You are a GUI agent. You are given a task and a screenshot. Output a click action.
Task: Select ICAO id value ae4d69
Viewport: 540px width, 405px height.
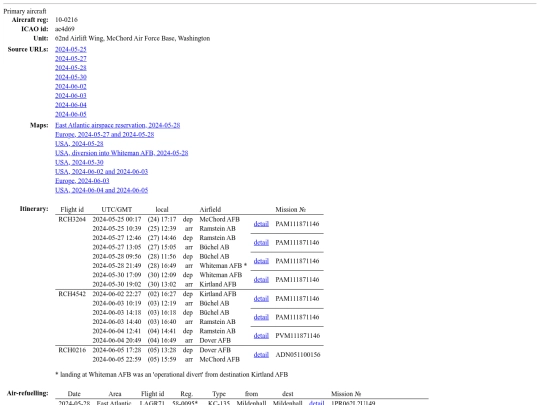click(65, 29)
